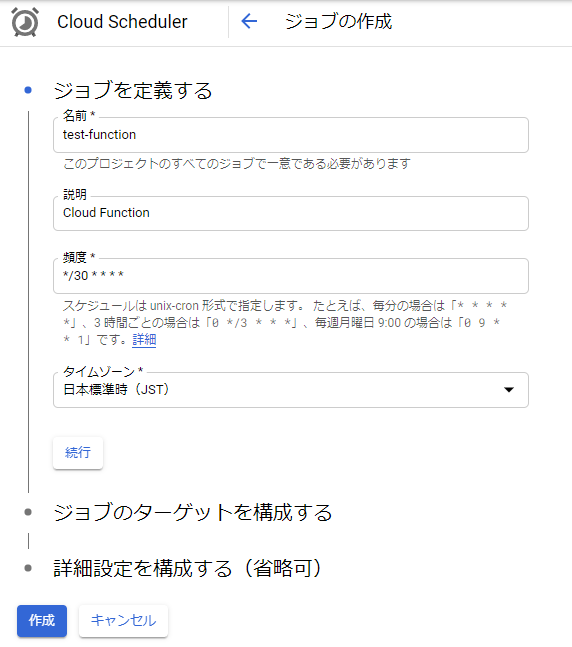Click the 名前 field with test-function
The width and height of the screenshot is (572, 647).
pos(291,135)
